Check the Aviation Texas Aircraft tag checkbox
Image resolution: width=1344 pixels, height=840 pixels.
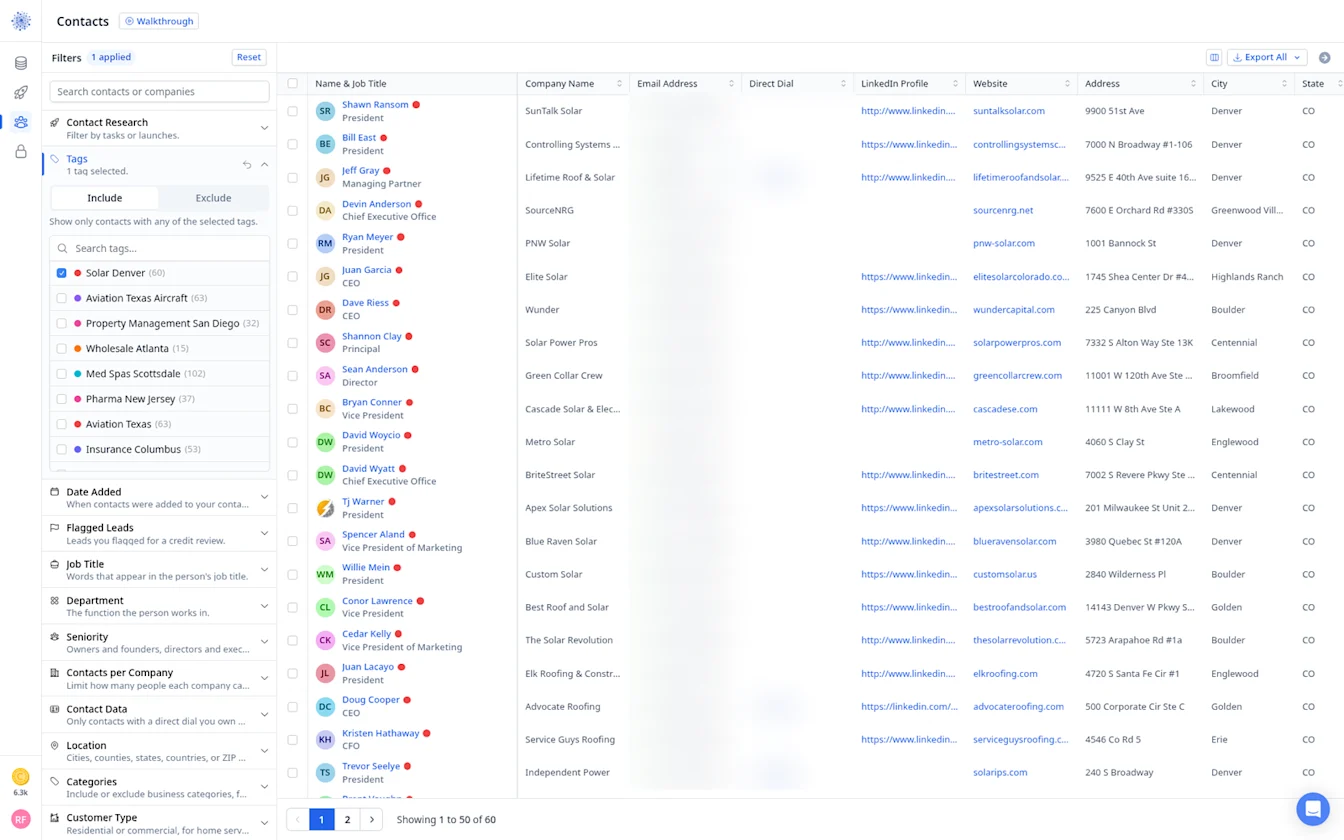click(62, 298)
